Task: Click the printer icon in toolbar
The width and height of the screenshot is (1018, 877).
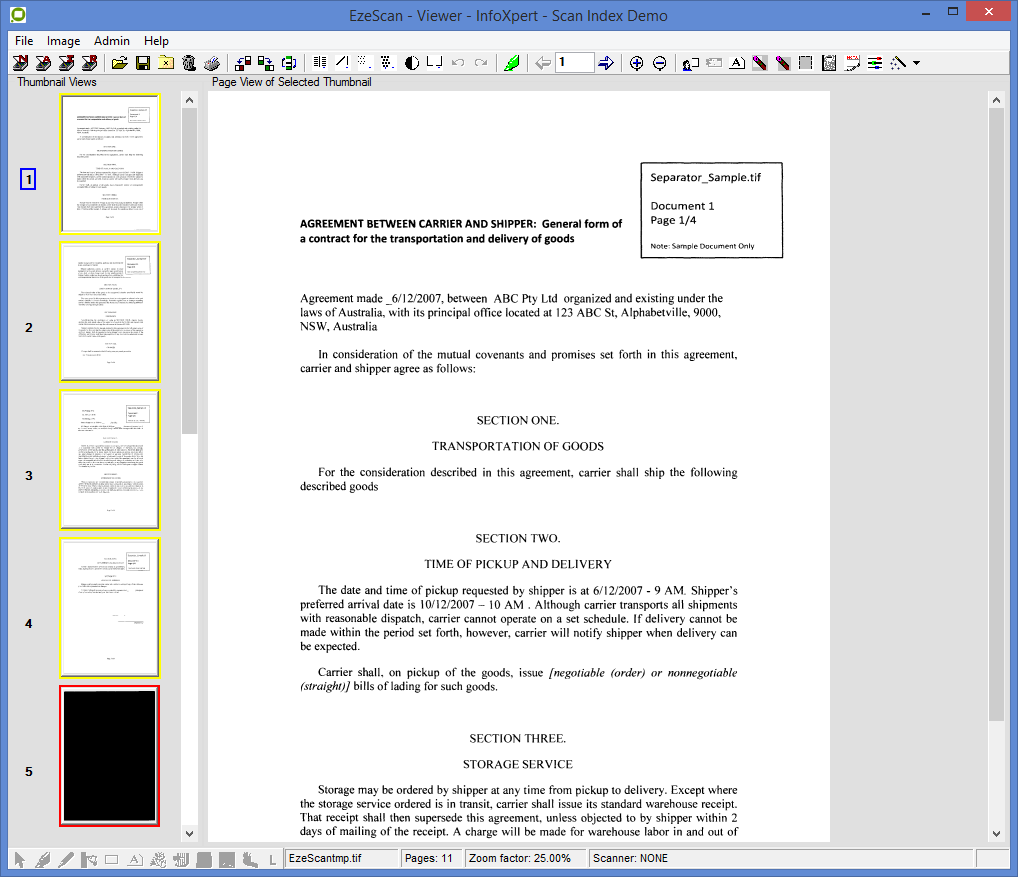Action: pos(211,63)
